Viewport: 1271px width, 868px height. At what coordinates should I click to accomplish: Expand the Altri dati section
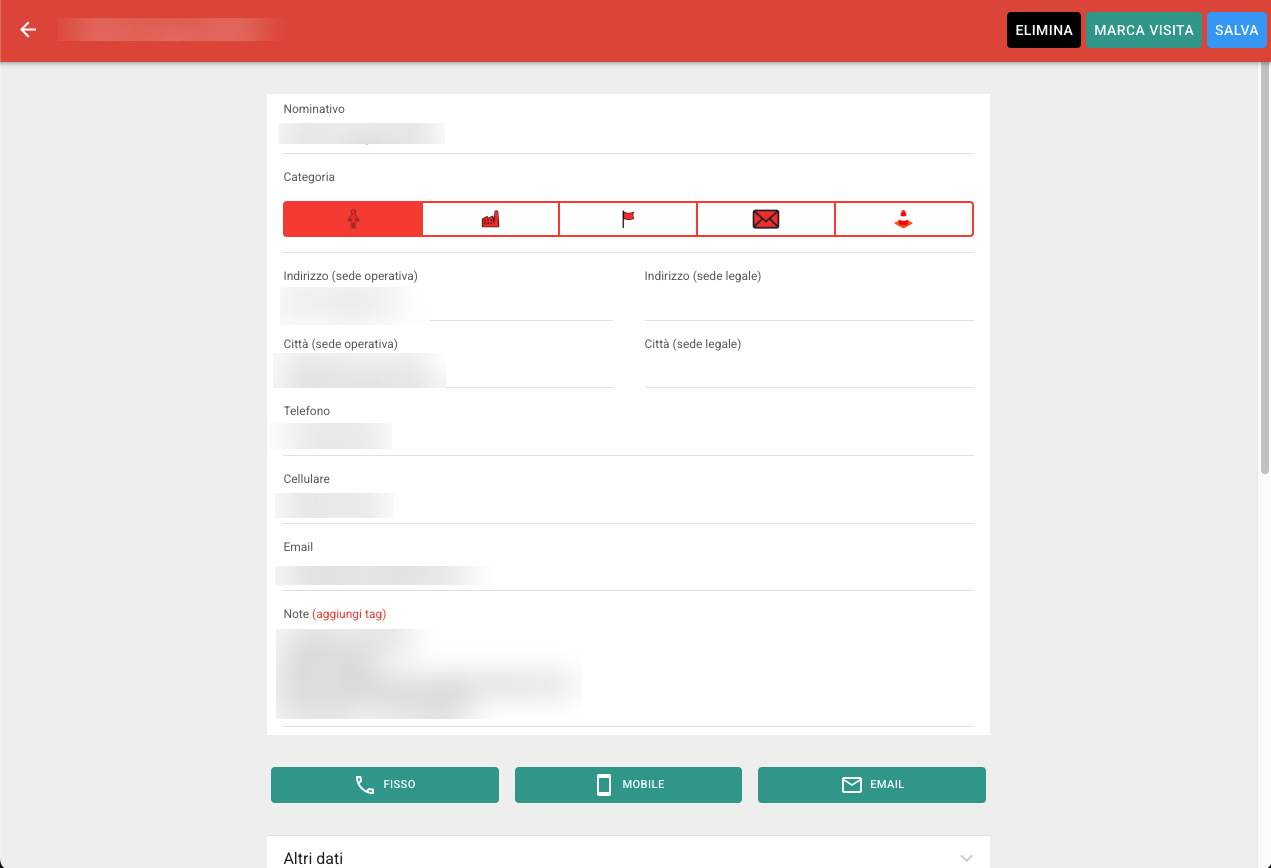[x=628, y=857]
